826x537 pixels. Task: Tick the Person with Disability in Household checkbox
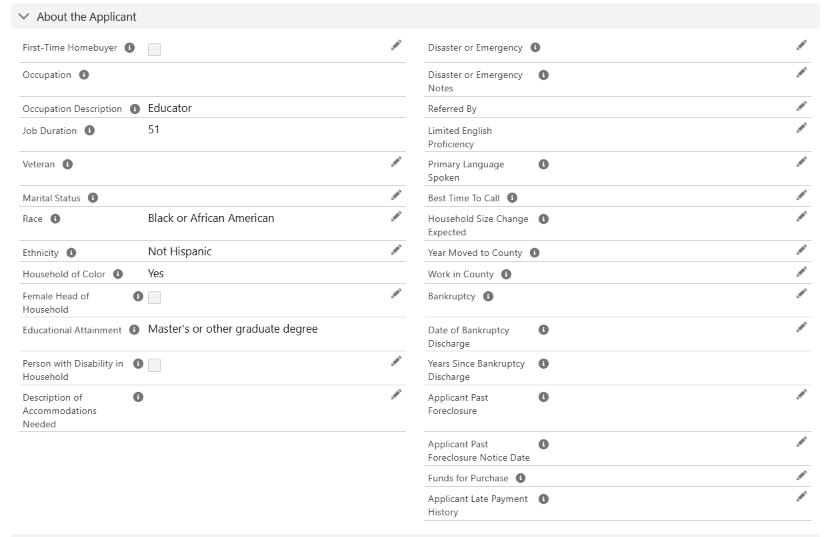click(x=155, y=365)
